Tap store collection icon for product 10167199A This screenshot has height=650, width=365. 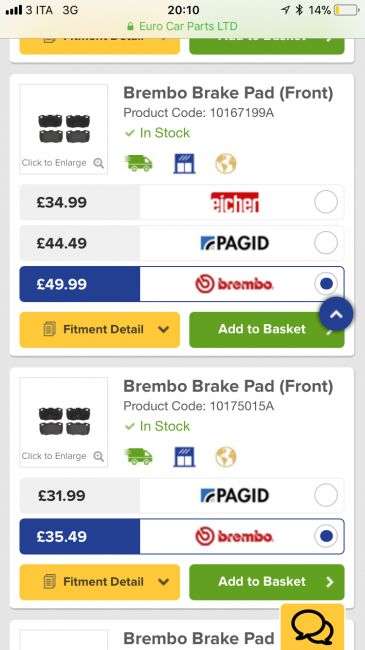click(184, 163)
